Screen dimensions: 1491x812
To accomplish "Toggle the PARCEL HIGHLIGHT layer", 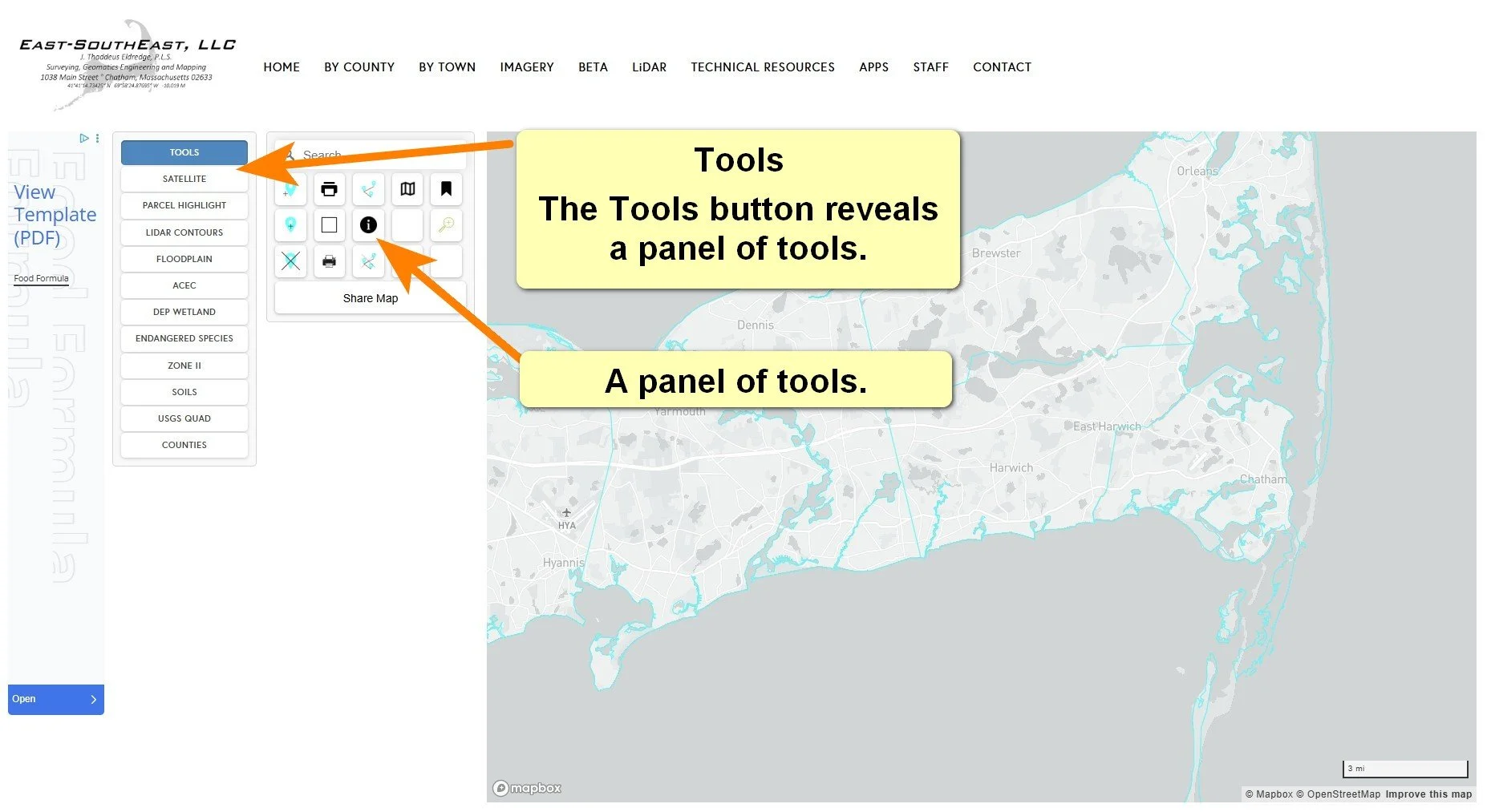I will [184, 205].
